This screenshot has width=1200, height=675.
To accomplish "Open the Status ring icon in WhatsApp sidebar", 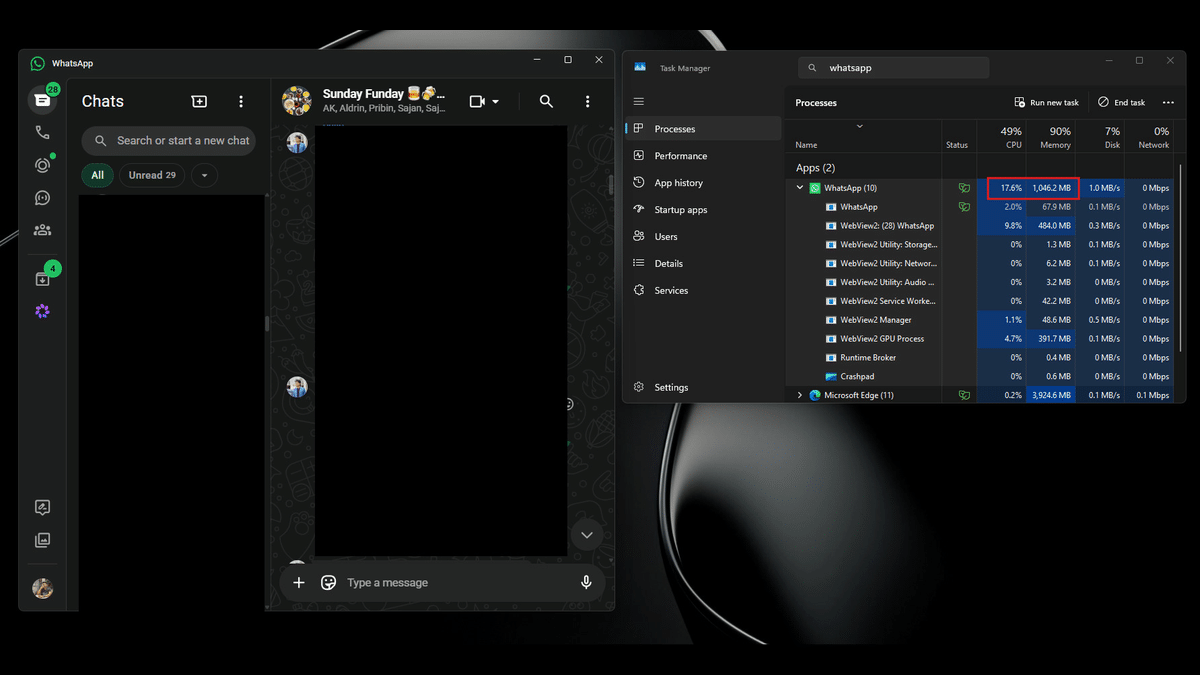I will 42,165.
